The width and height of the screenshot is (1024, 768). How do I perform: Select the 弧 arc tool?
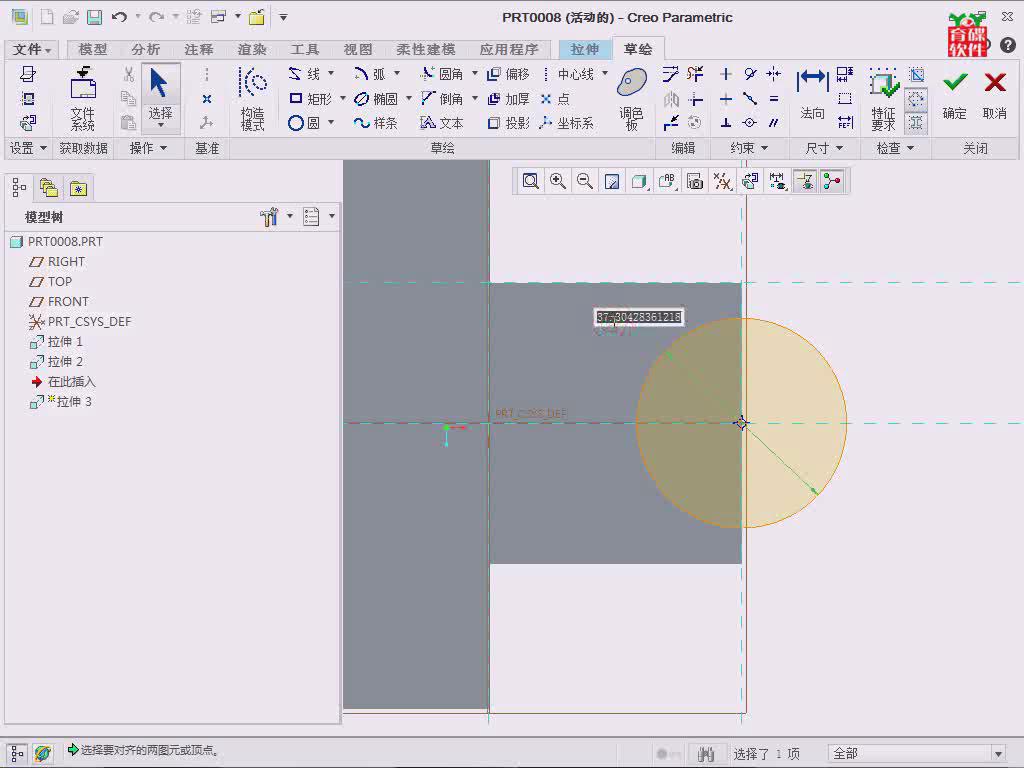point(370,74)
